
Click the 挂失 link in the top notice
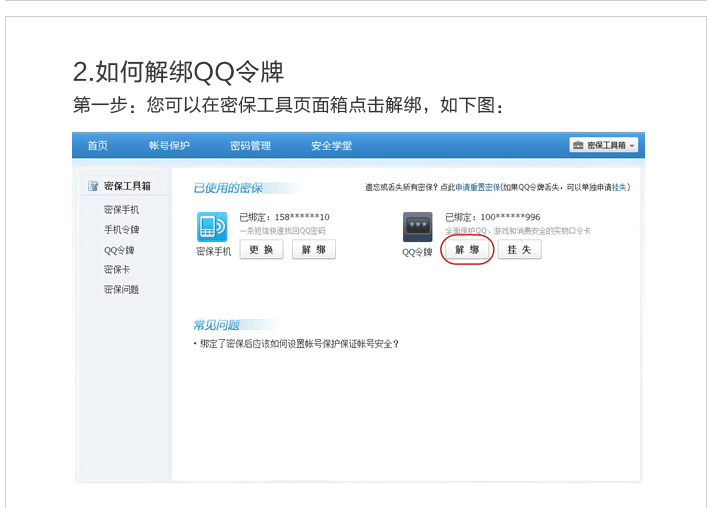(619, 187)
